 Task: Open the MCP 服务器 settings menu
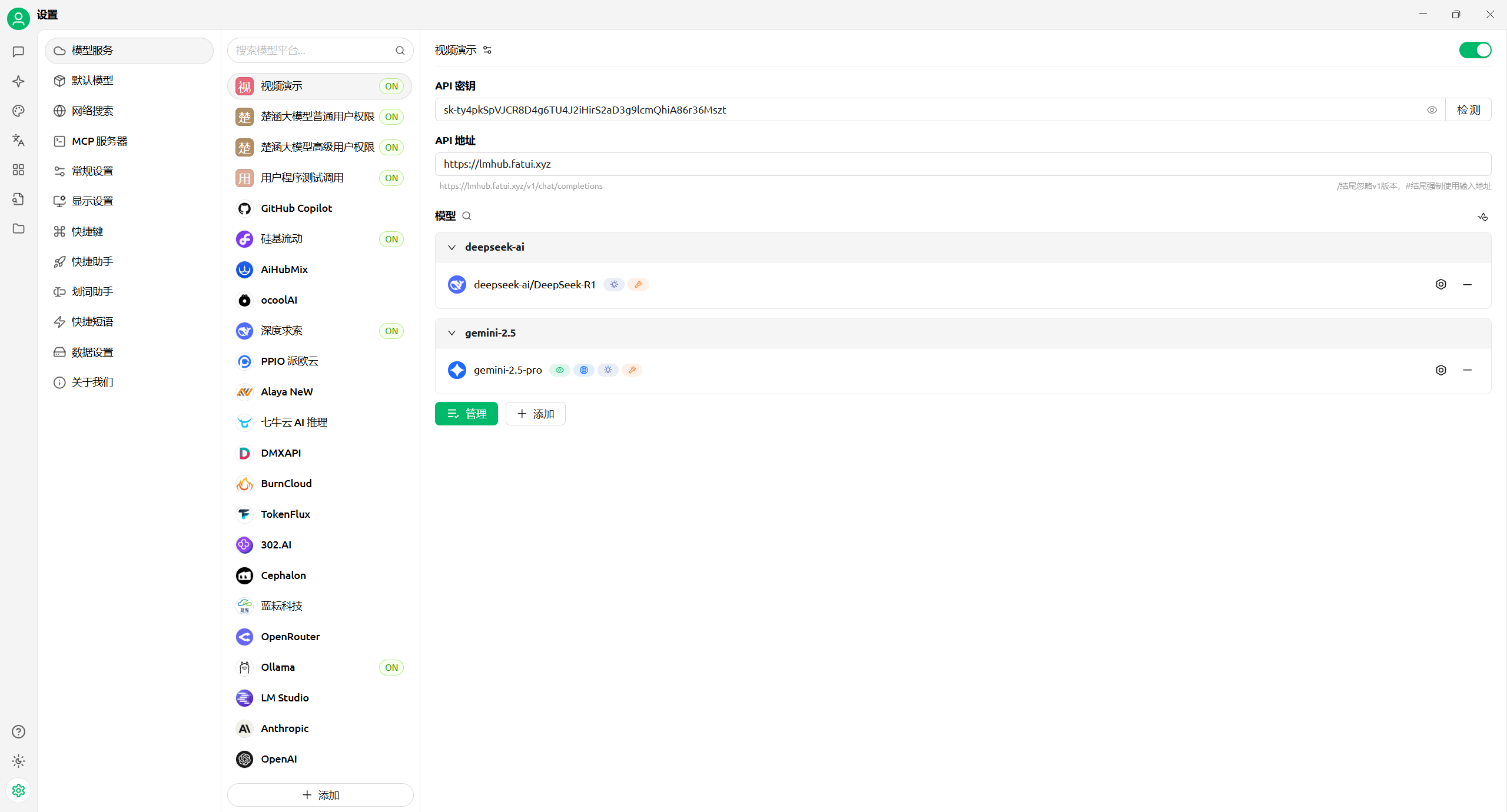pyautogui.click(x=99, y=141)
